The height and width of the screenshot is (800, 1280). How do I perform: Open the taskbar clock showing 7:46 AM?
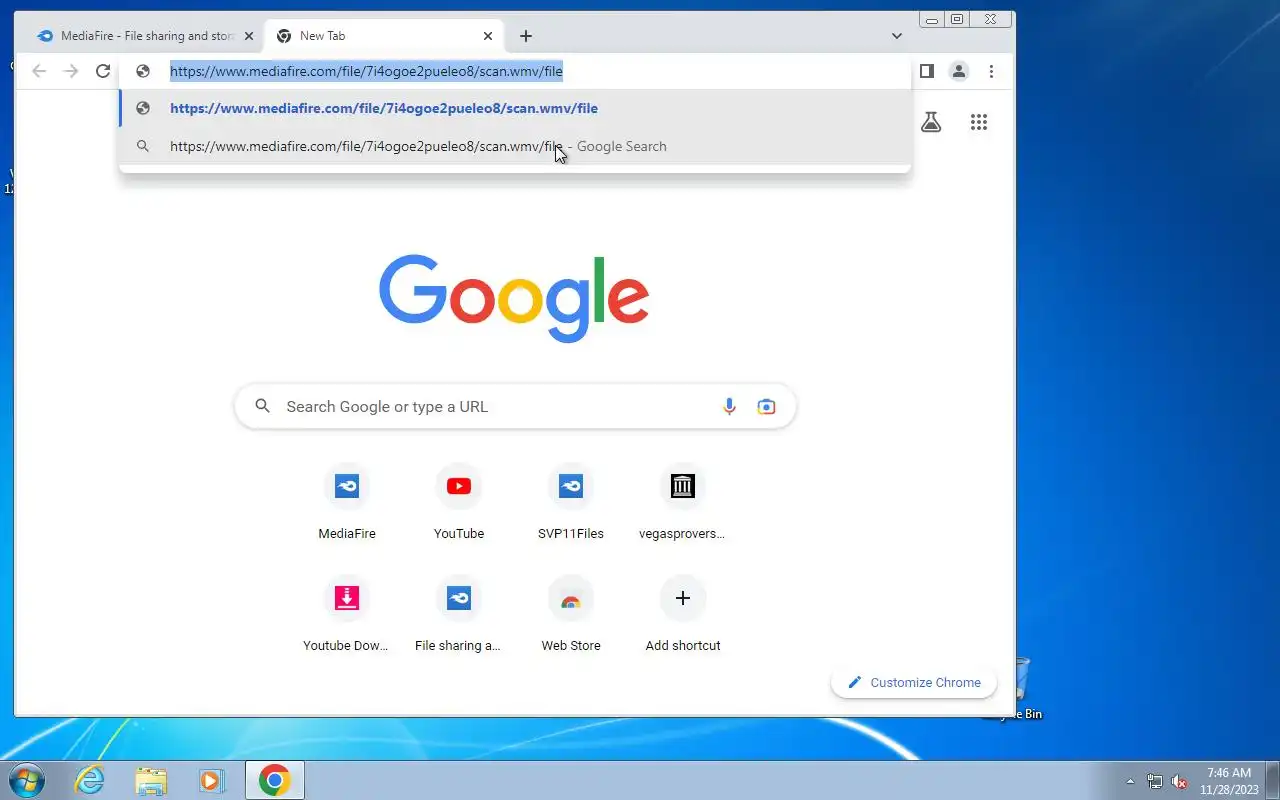point(1229,780)
